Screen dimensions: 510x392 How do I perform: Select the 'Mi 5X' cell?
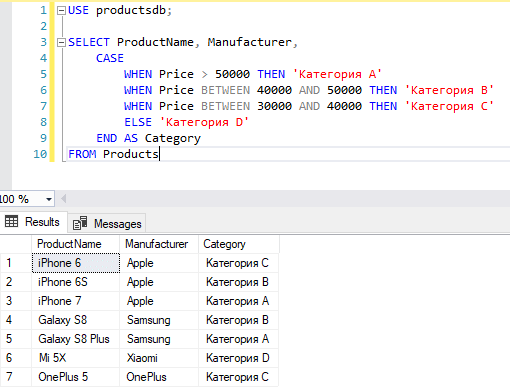76,358
